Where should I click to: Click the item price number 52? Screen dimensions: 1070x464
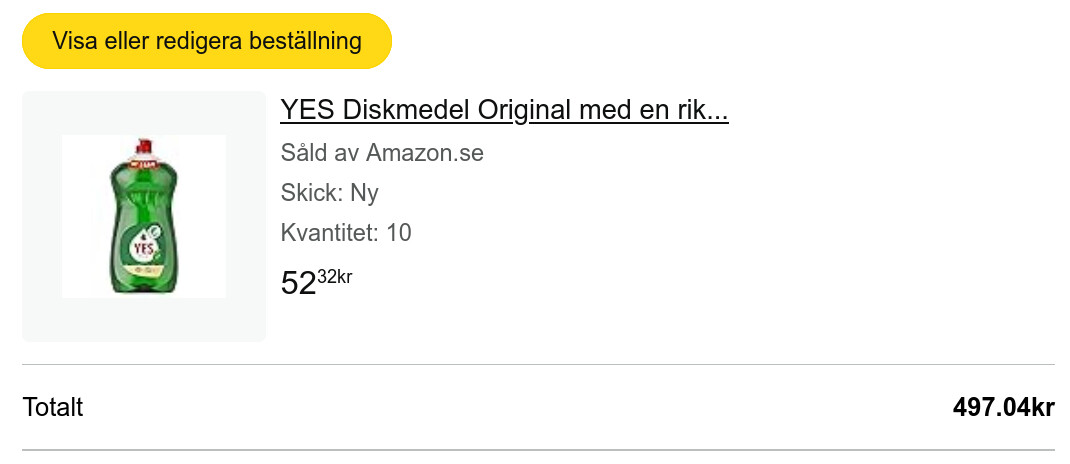pyautogui.click(x=298, y=284)
